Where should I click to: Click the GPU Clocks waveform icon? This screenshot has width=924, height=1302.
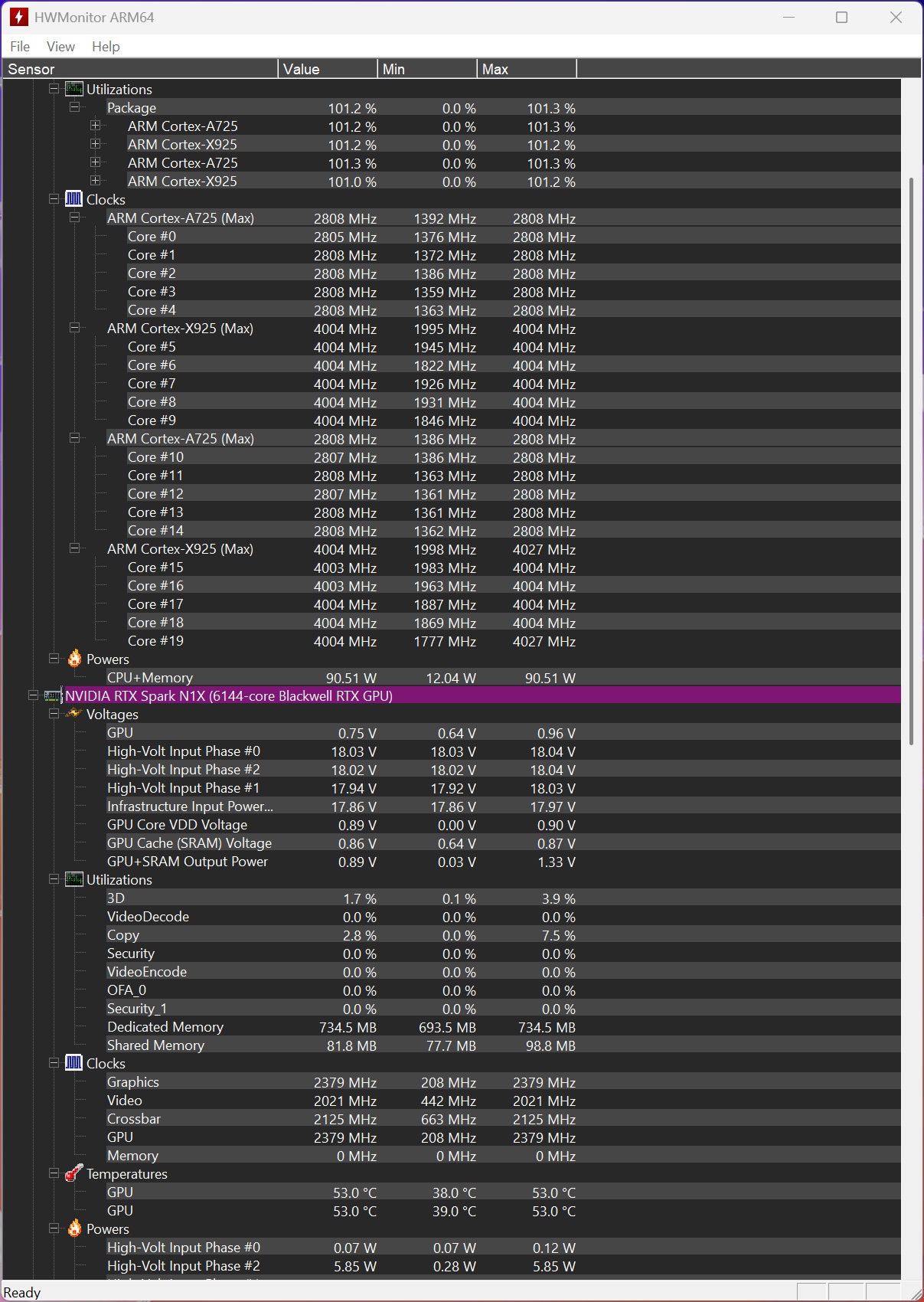click(73, 1063)
